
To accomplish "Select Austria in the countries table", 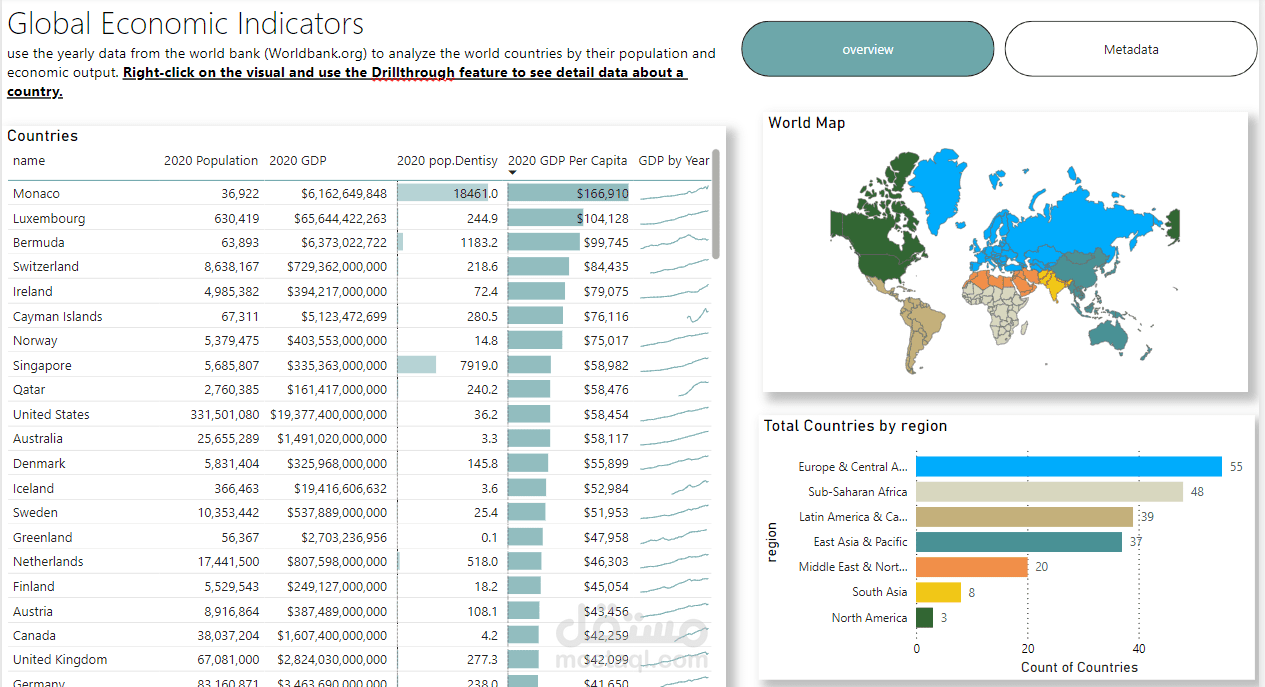I will coord(33,611).
